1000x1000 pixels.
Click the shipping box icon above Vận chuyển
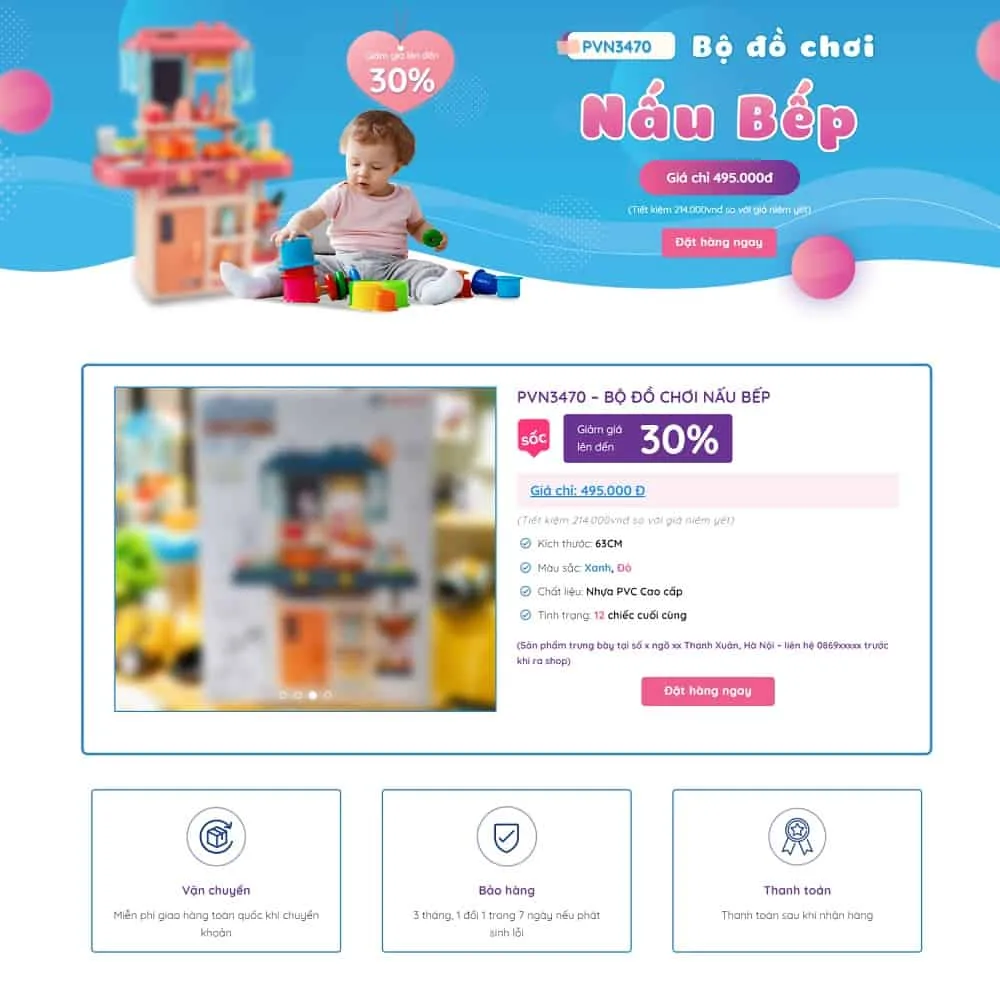(x=216, y=836)
